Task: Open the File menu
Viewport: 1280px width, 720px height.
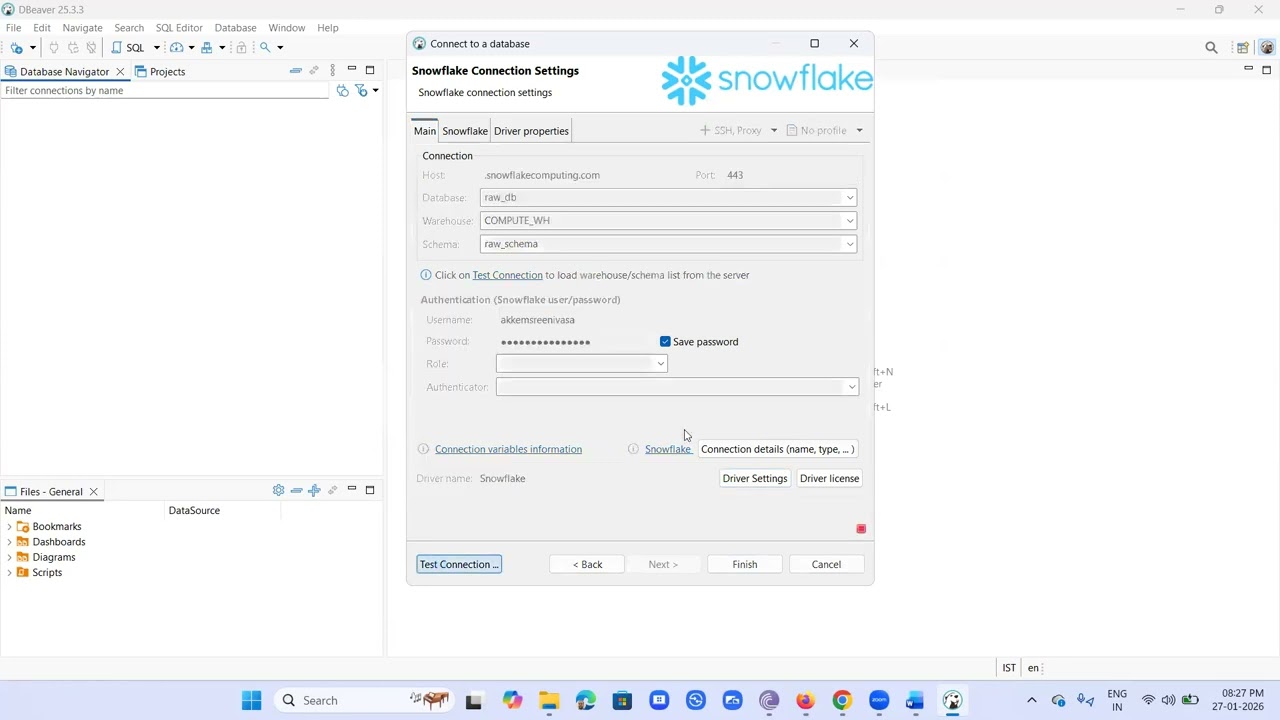Action: pyautogui.click(x=14, y=28)
